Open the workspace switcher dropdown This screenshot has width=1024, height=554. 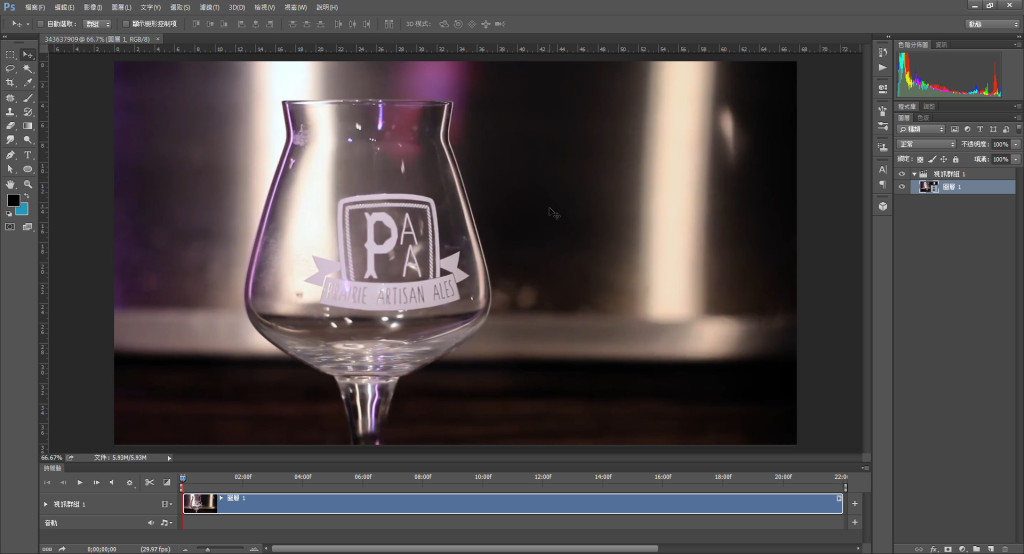pos(993,24)
